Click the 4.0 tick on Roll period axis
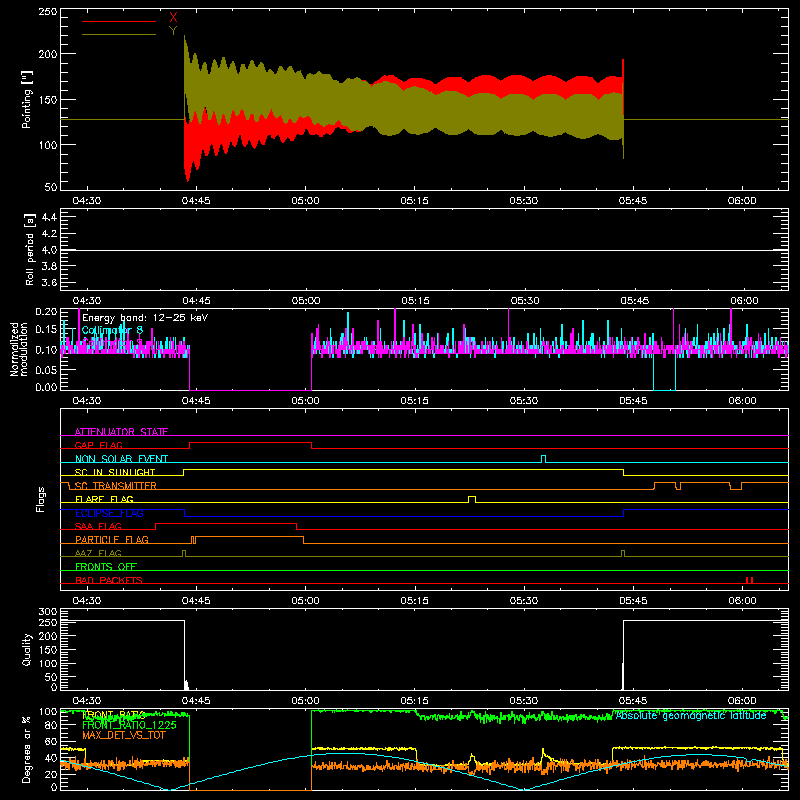The image size is (800, 800). (49, 250)
